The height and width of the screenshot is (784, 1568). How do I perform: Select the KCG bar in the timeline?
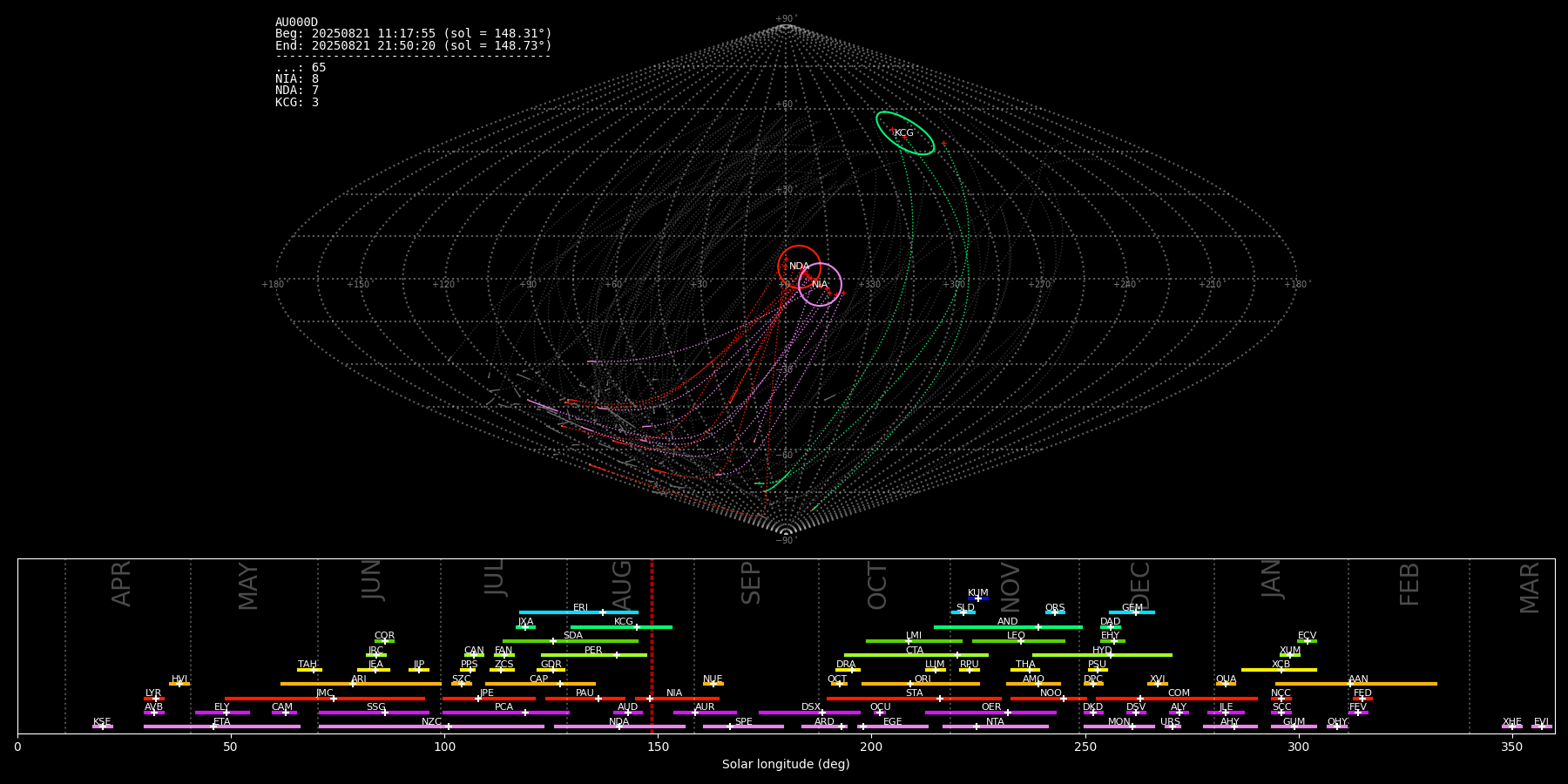pyautogui.click(x=621, y=626)
